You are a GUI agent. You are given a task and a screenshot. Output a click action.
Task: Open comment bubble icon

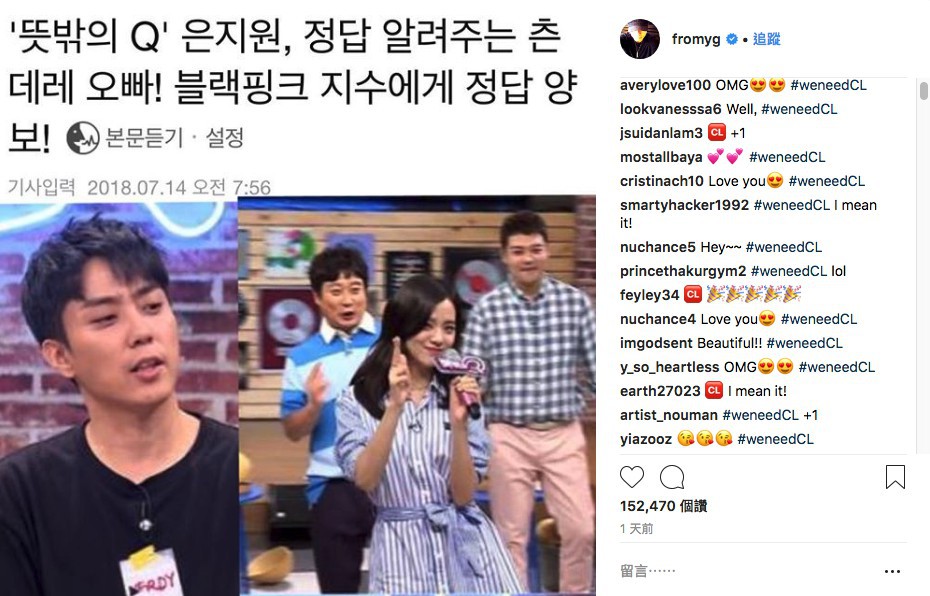[x=672, y=477]
